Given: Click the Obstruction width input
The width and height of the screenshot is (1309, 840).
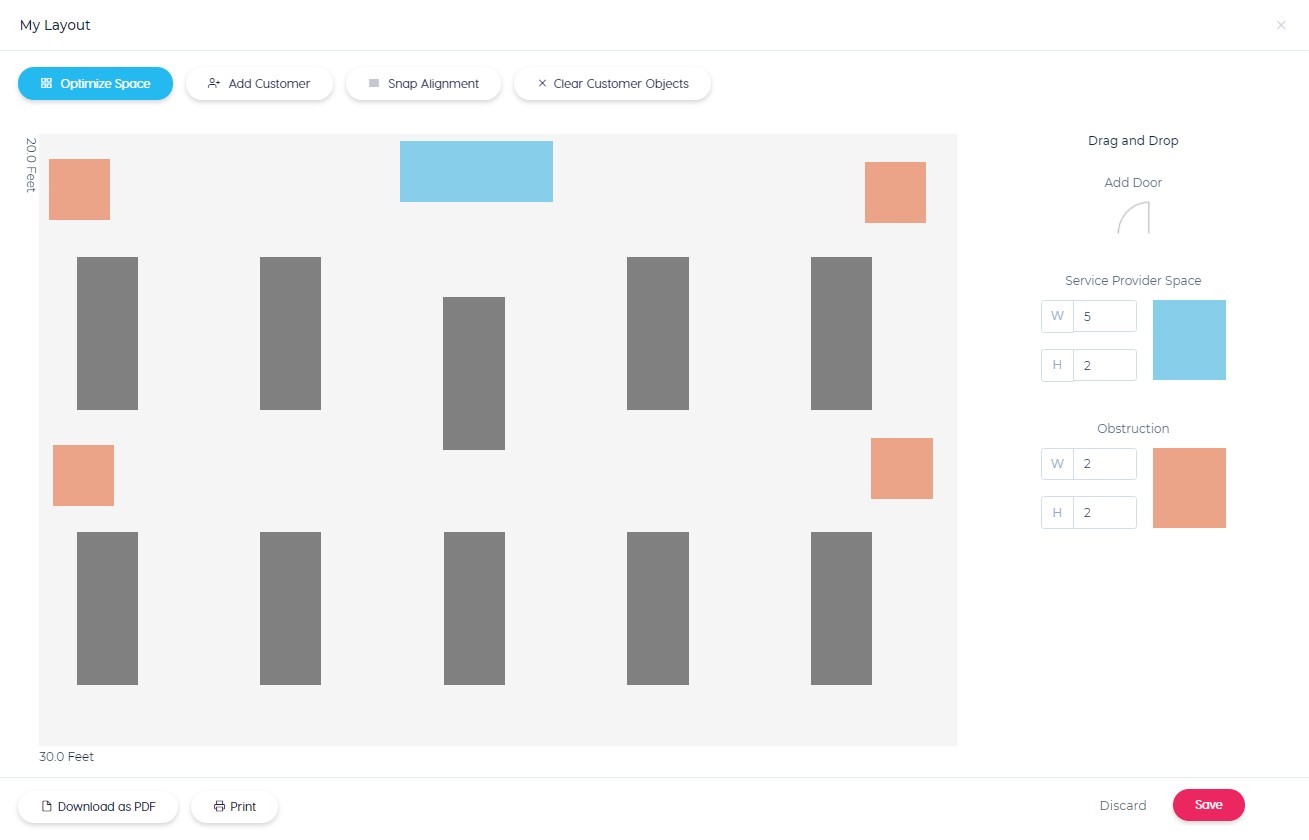Looking at the screenshot, I should pyautogui.click(x=1104, y=464).
